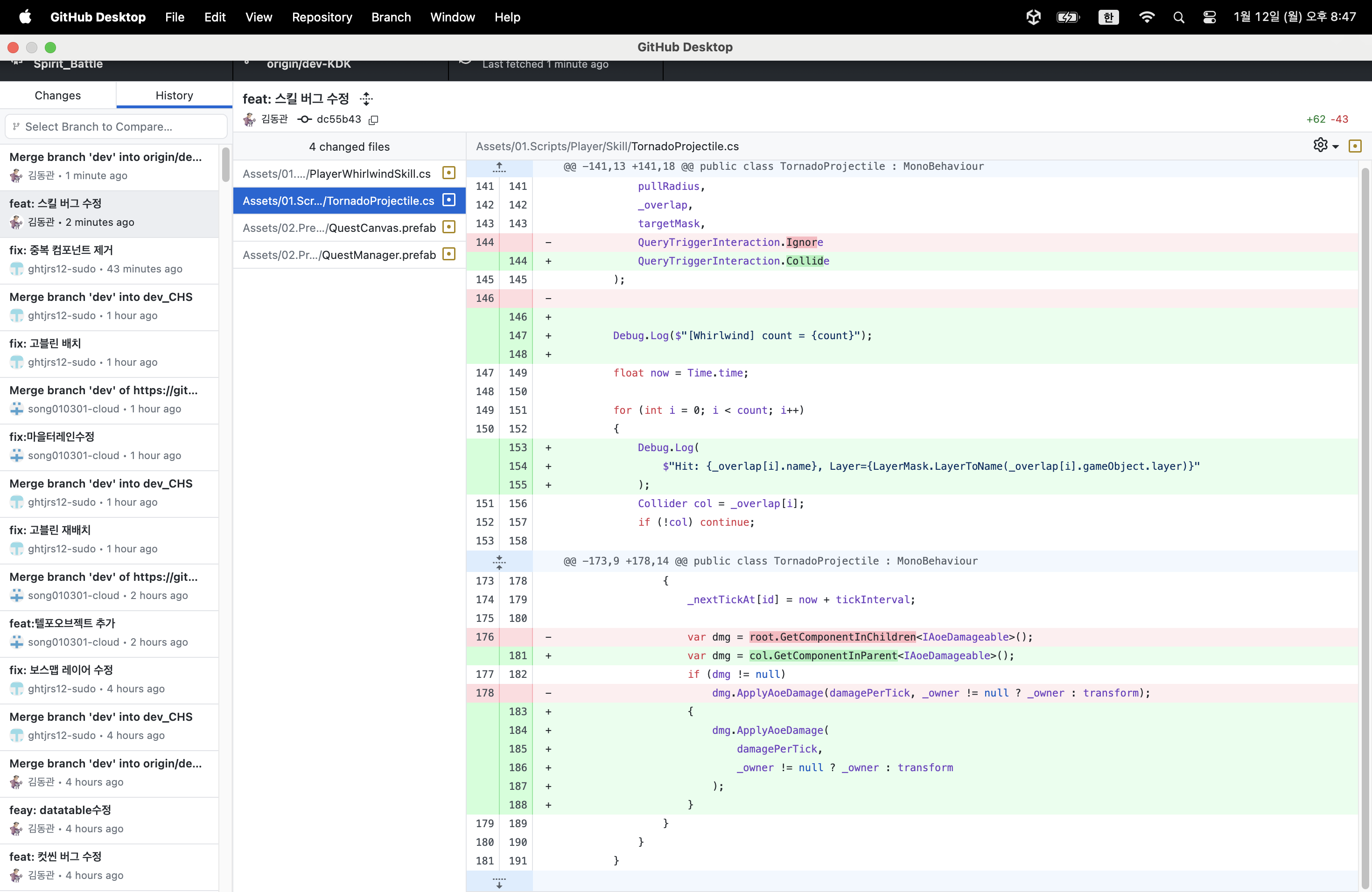Open macOS Spotlight search icon
The image size is (1372, 892).
click(1179, 17)
